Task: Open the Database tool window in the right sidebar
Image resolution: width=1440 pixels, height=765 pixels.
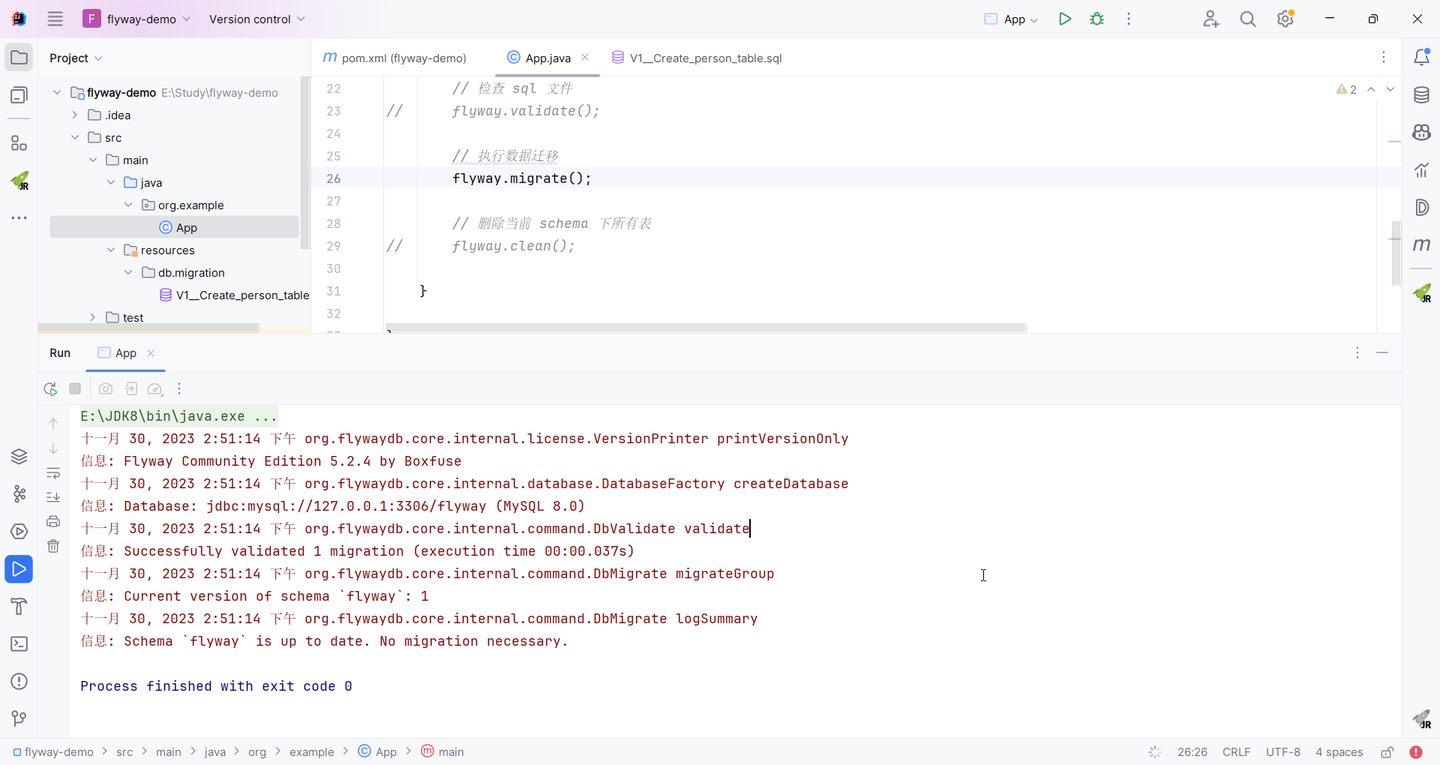Action: tap(1421, 95)
